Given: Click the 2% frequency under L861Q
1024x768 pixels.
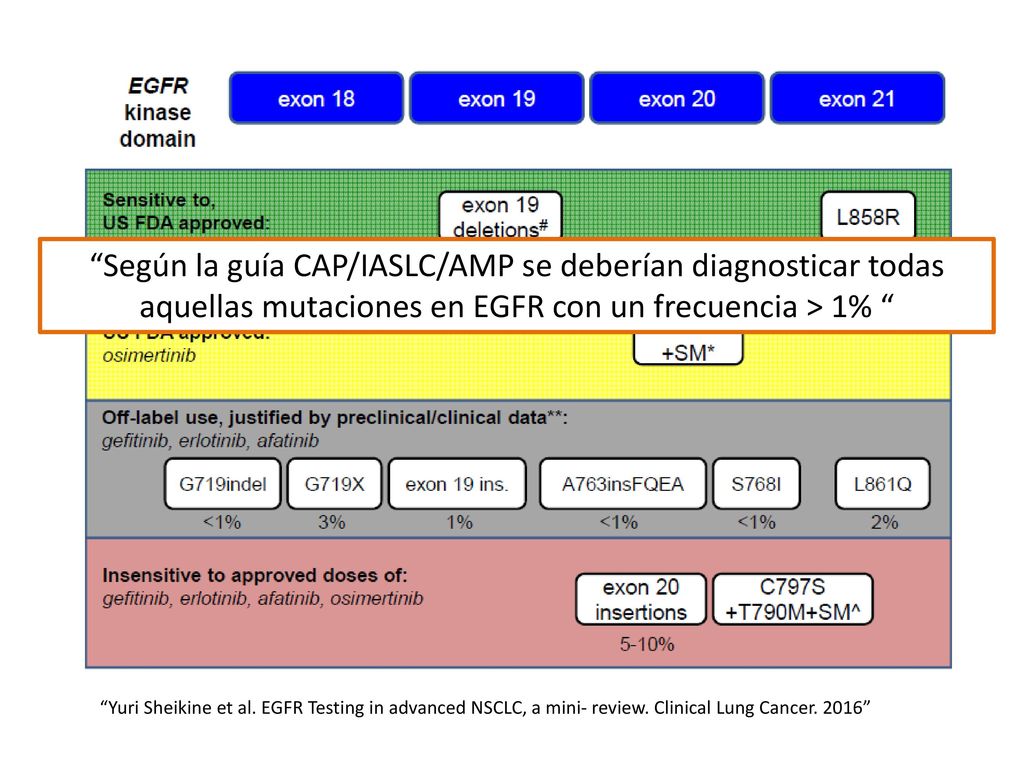Looking at the screenshot, I should 885,522.
